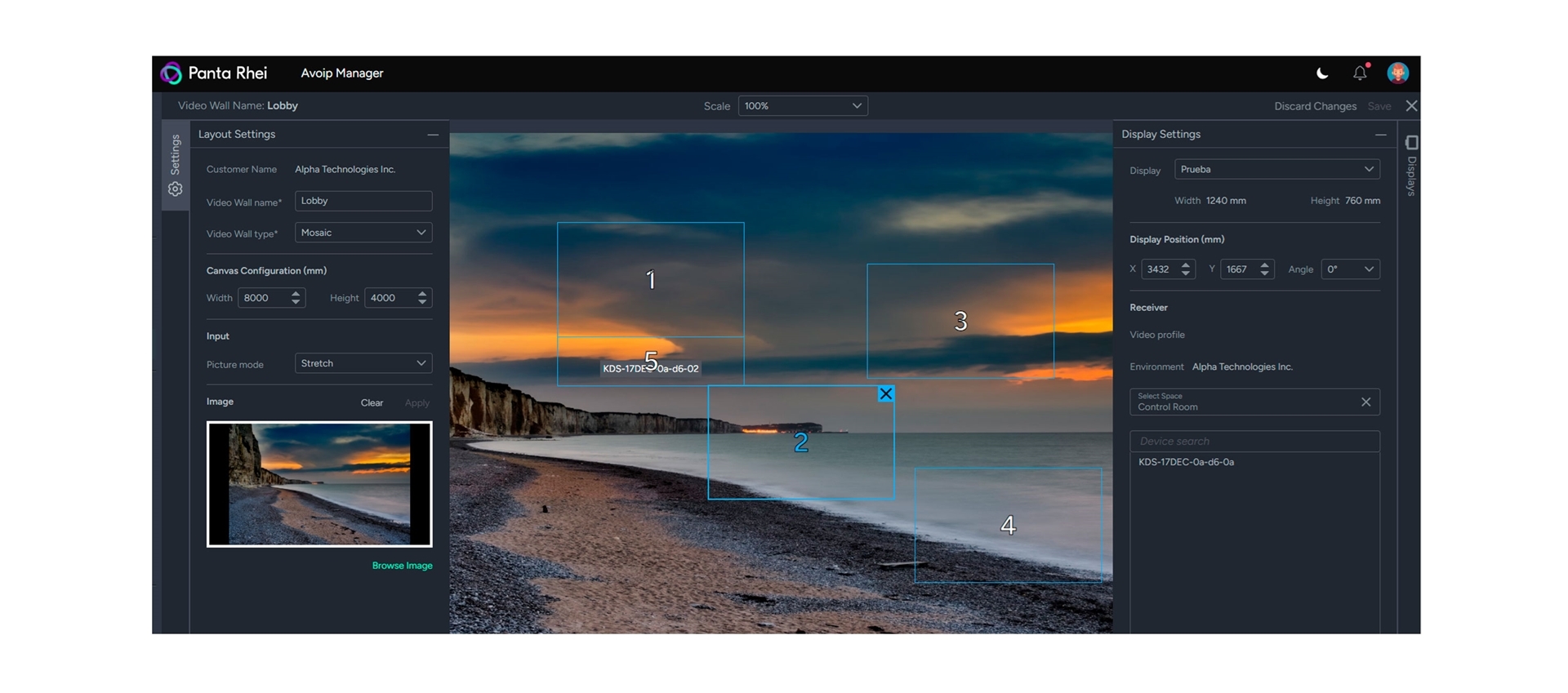1568x693 pixels.
Task: Open Picture mode Stretch dropdown
Action: 363,363
